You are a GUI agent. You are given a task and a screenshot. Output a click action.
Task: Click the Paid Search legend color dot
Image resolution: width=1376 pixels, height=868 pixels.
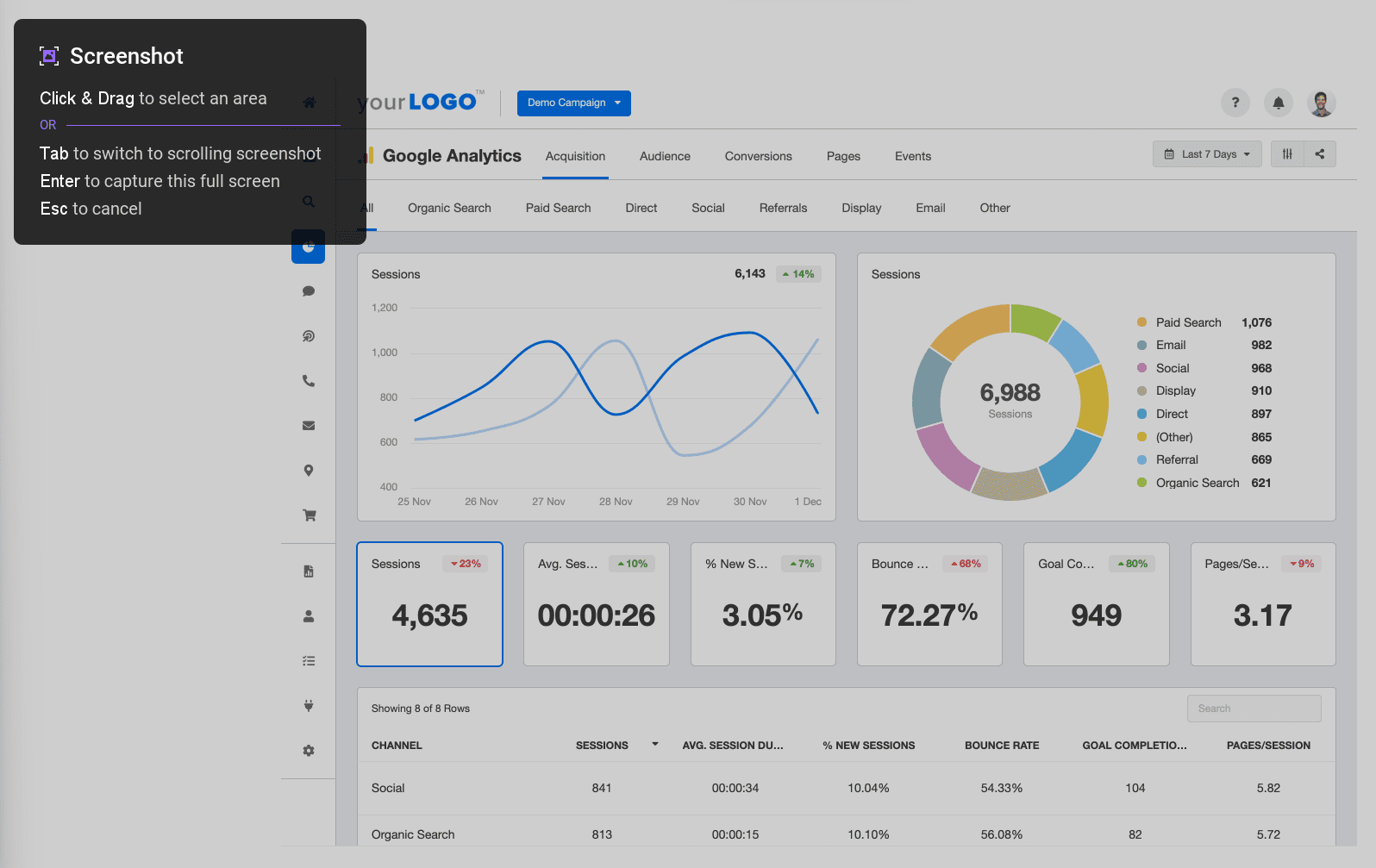(x=1141, y=322)
